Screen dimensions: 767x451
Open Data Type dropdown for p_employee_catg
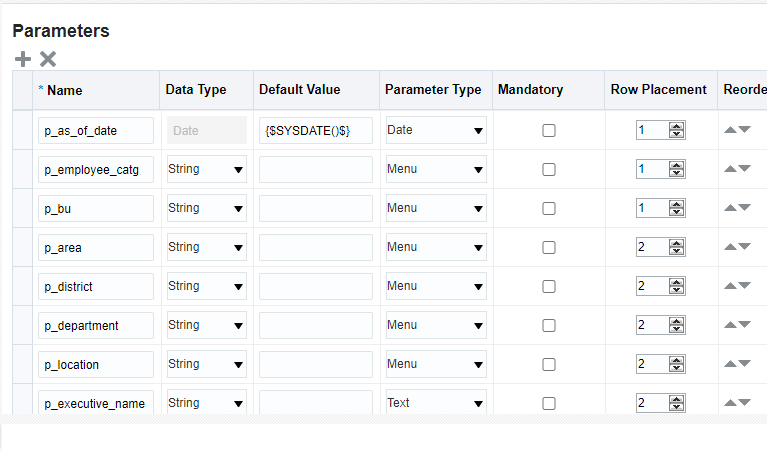click(x=206, y=169)
